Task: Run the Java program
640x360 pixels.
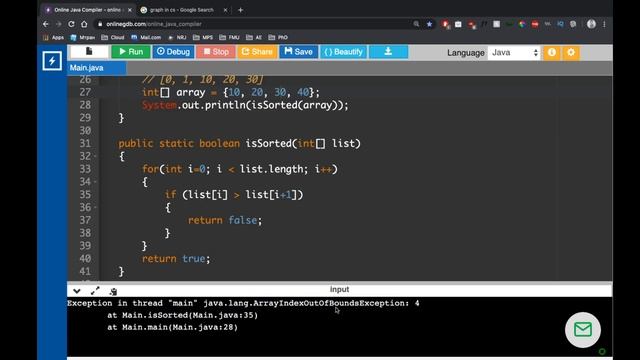Action: tap(131, 52)
